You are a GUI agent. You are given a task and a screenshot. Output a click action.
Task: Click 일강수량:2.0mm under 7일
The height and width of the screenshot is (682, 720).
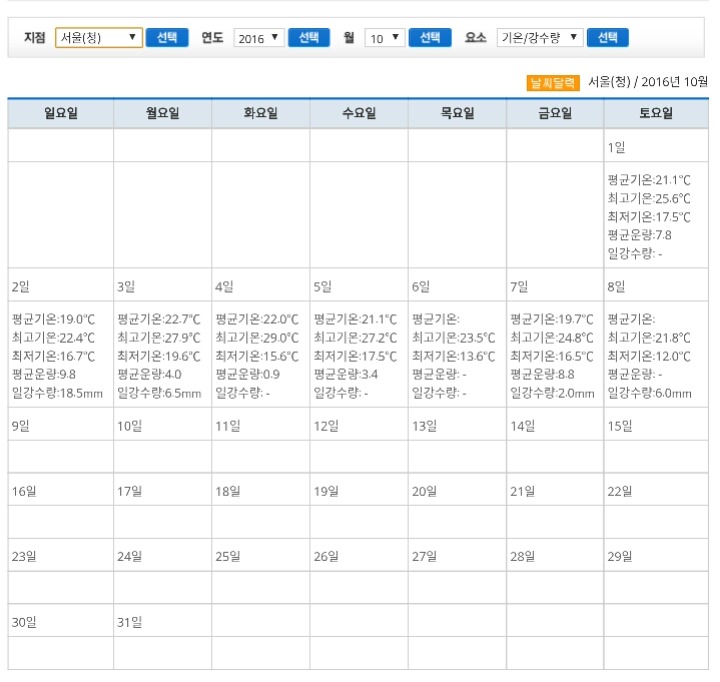[x=552, y=393]
